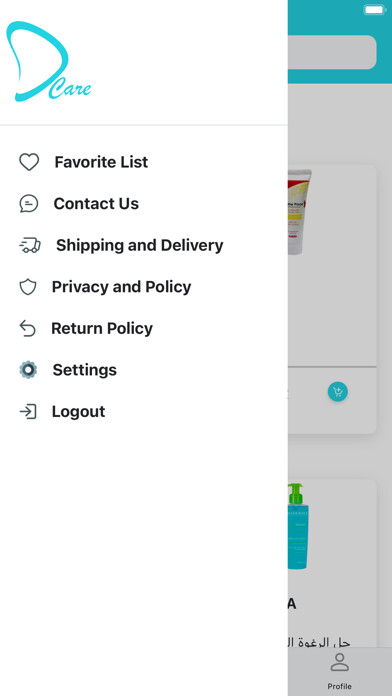Tap the add-to-cart round icon

(338, 392)
